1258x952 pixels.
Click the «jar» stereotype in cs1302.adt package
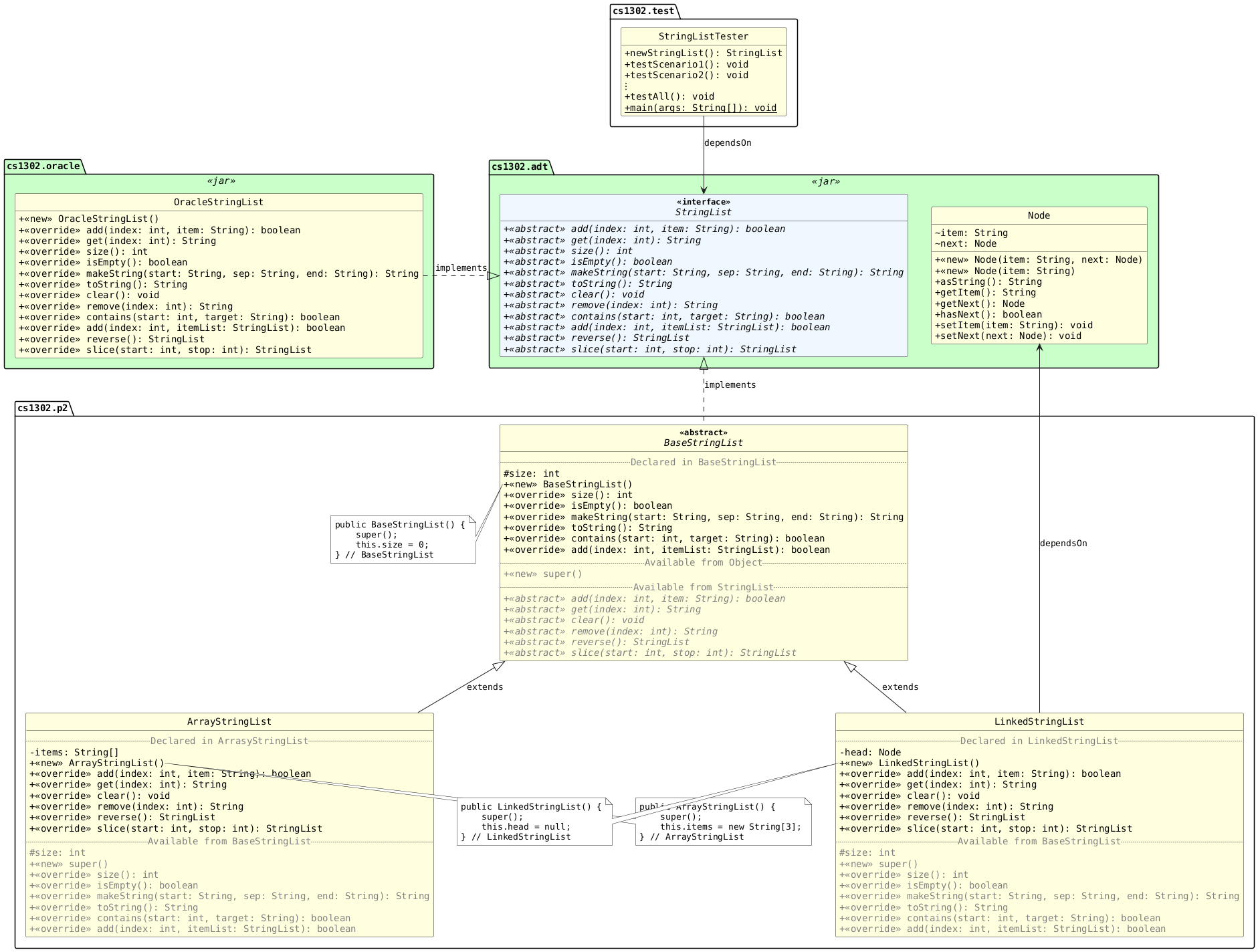827,181
